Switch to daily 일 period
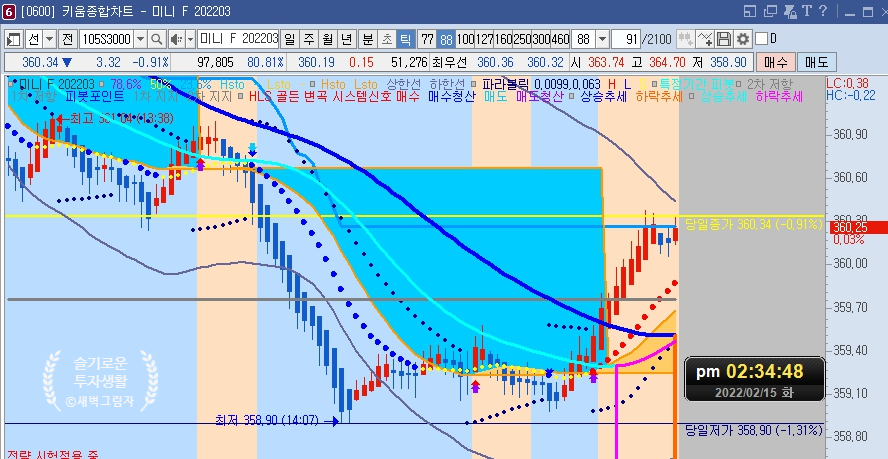 click(x=289, y=39)
